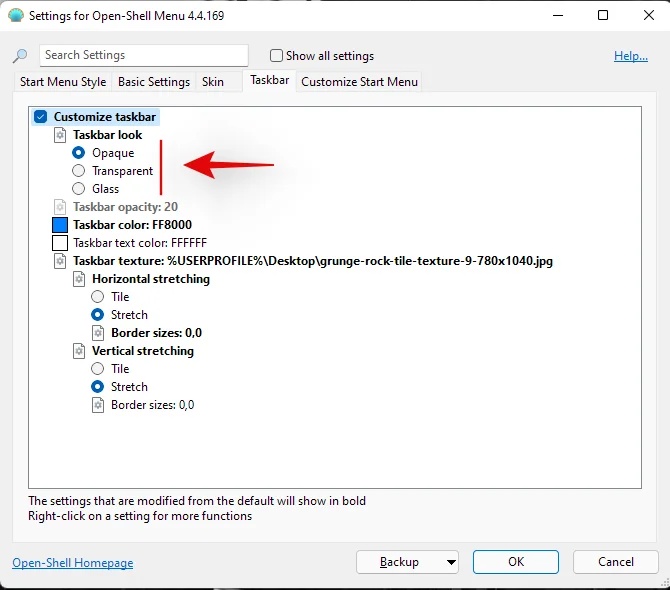Select the Horizontal stretching row
This screenshot has width=670, height=590.
(x=151, y=279)
